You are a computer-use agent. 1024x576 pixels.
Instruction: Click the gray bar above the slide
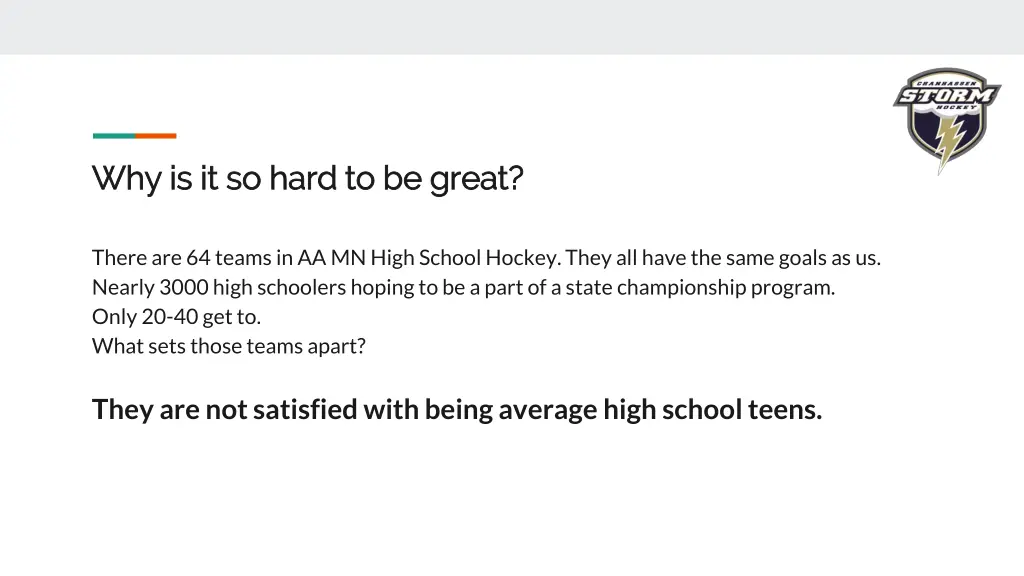[x=512, y=27]
